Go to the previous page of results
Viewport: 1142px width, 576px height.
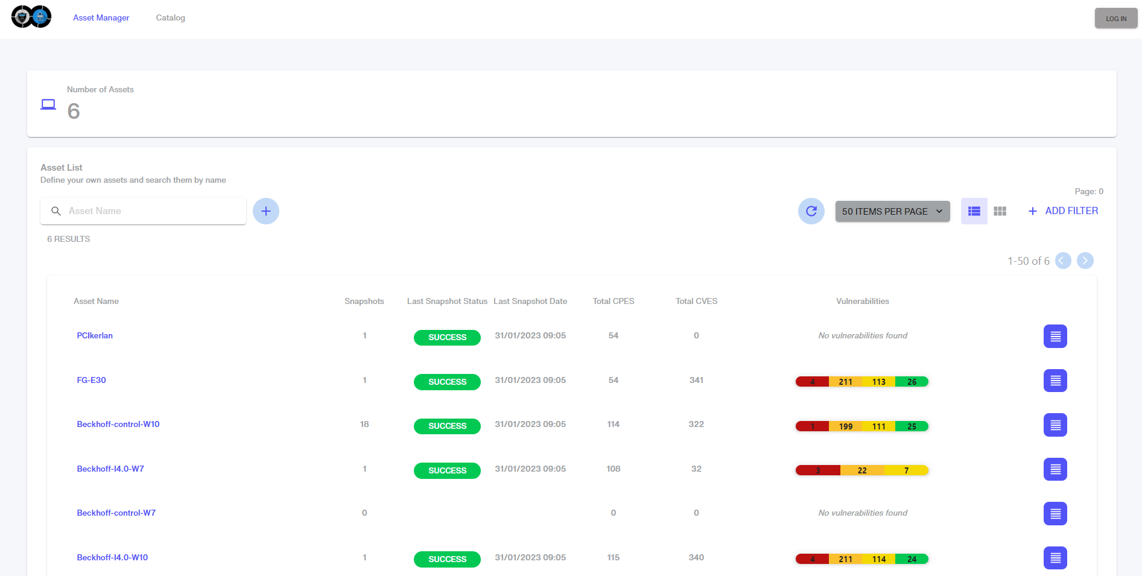tap(1063, 261)
